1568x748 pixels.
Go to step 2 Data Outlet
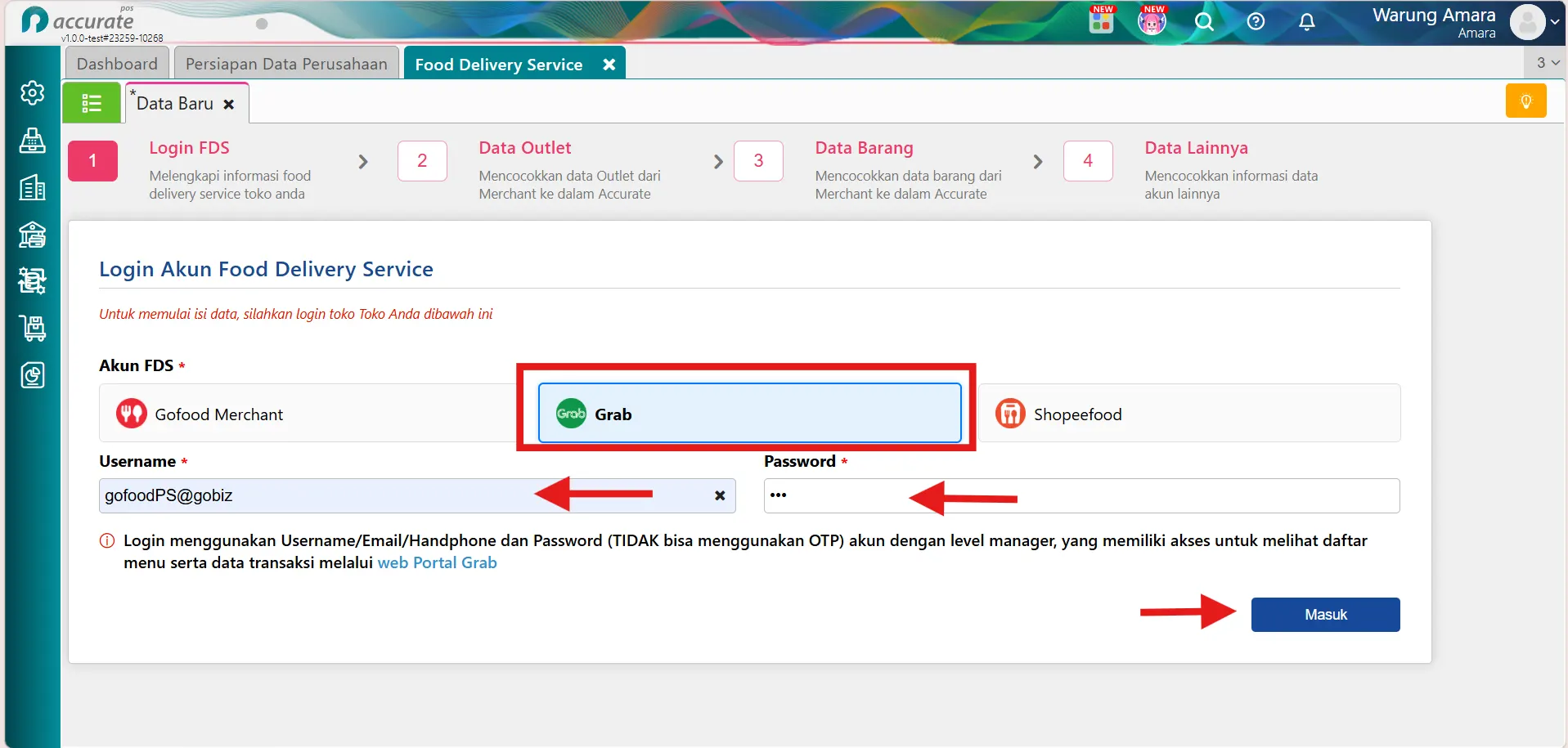pos(422,161)
